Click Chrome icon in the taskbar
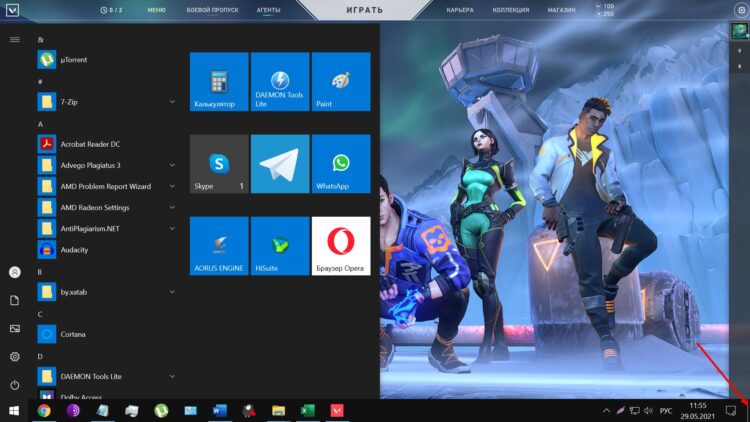750x422 pixels. (44, 410)
